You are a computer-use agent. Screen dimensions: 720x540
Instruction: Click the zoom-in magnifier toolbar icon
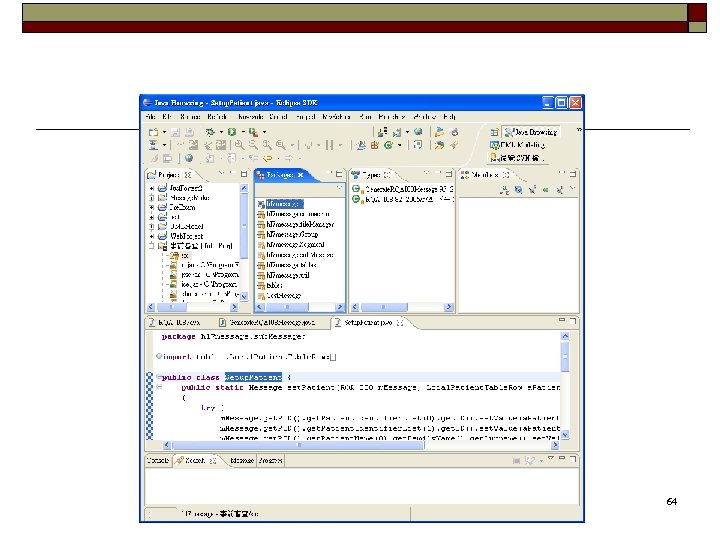239,146
